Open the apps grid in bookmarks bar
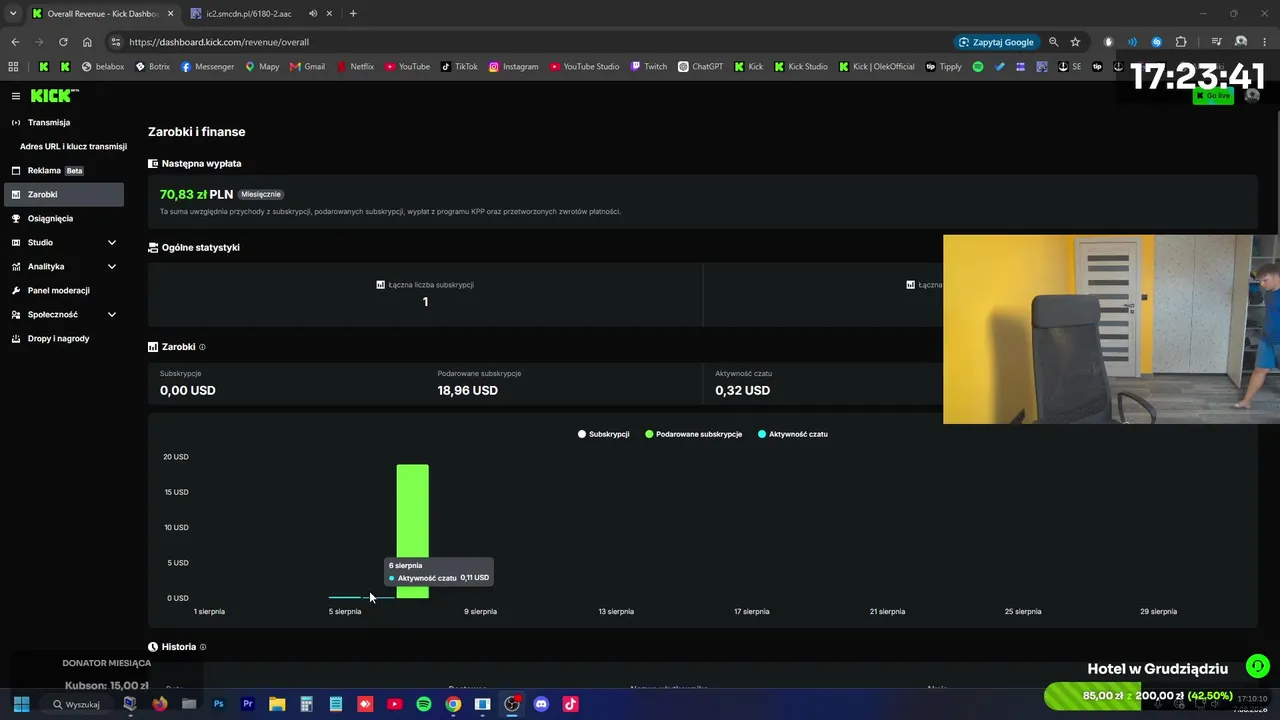Viewport: 1280px width, 720px height. (x=13, y=67)
